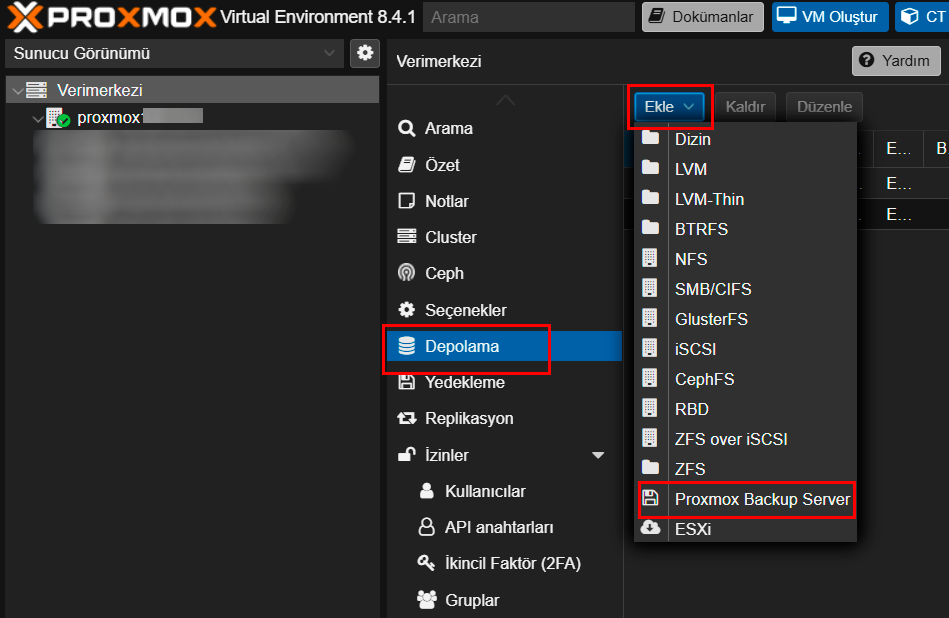Select ZFS over iSCSI entry
The width and height of the screenshot is (949, 618).
point(731,439)
